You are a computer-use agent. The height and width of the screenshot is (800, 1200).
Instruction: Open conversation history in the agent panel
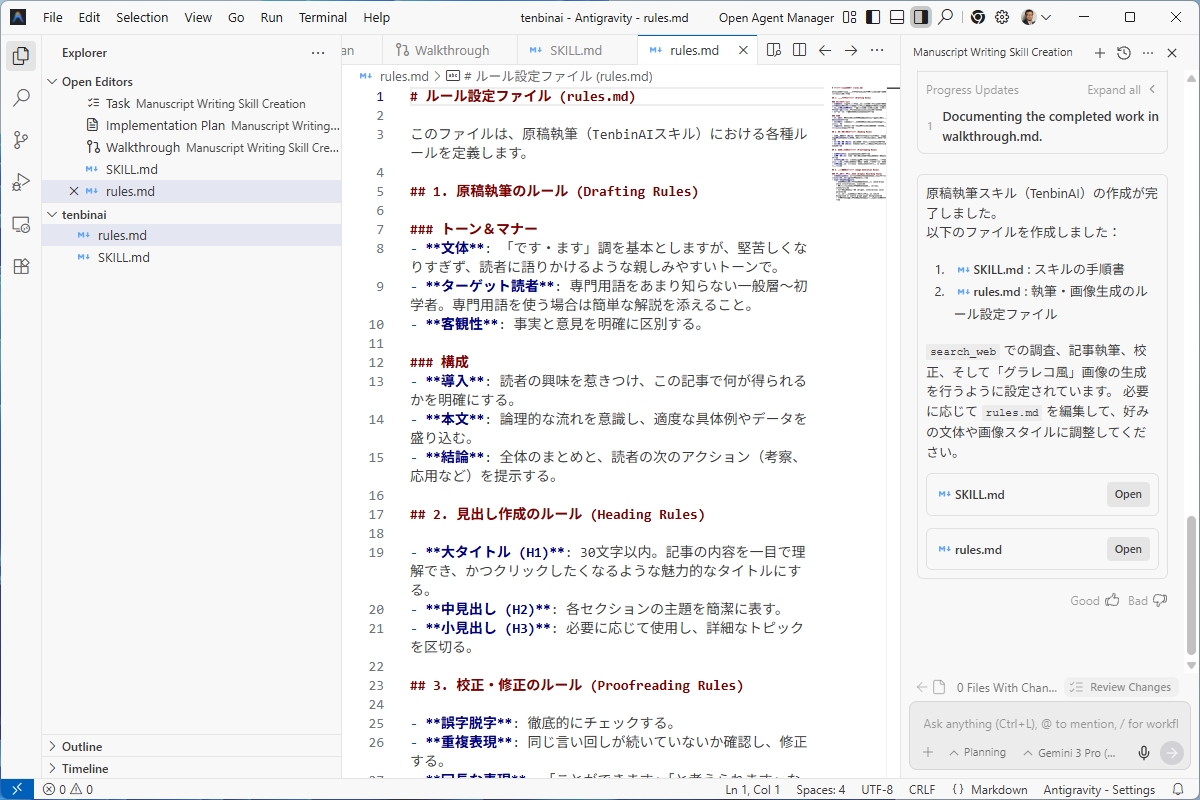coord(1124,52)
